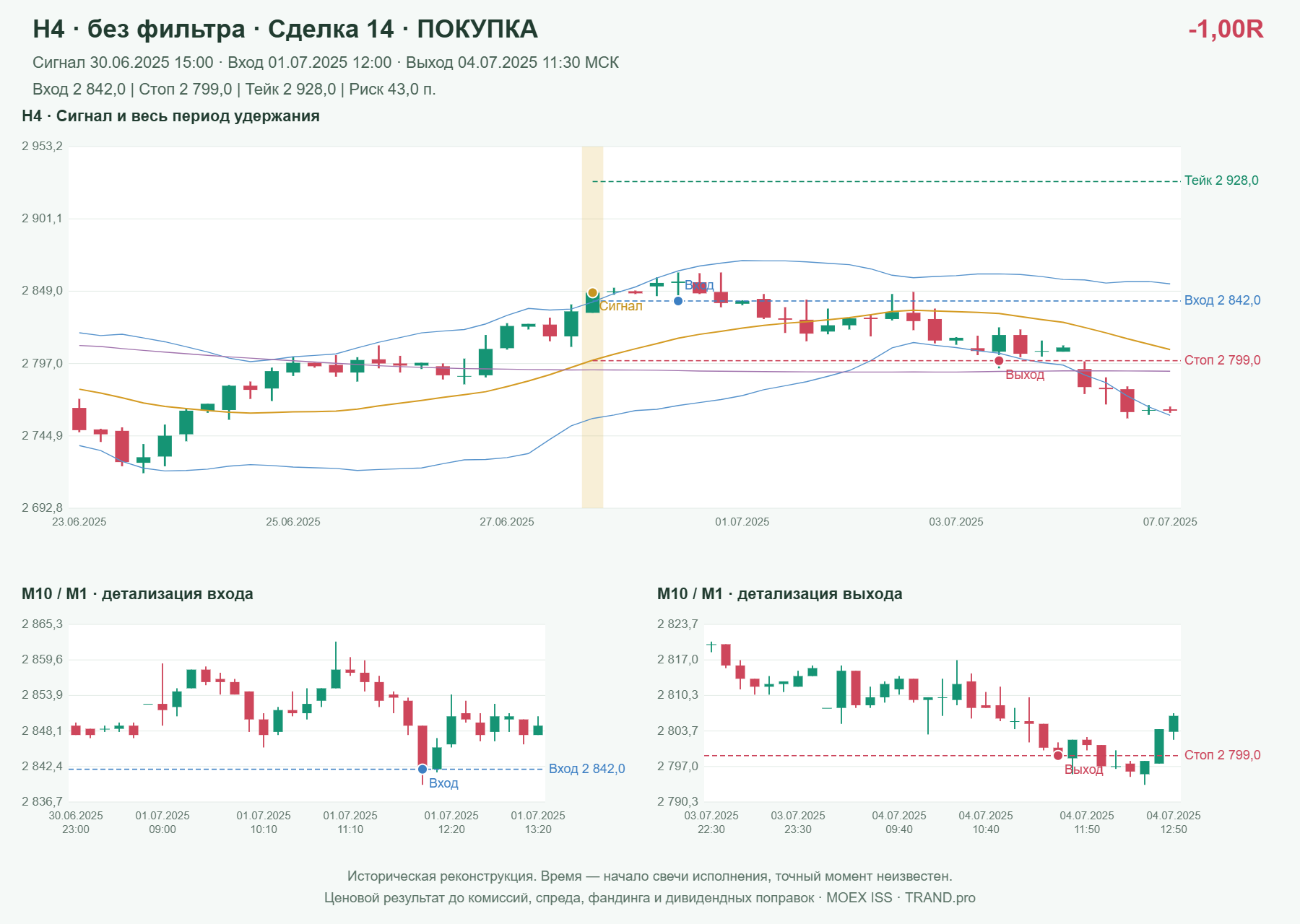Click the '03.07.2025 22:30' axis label
This screenshot has width=1300, height=924.
[x=711, y=822]
